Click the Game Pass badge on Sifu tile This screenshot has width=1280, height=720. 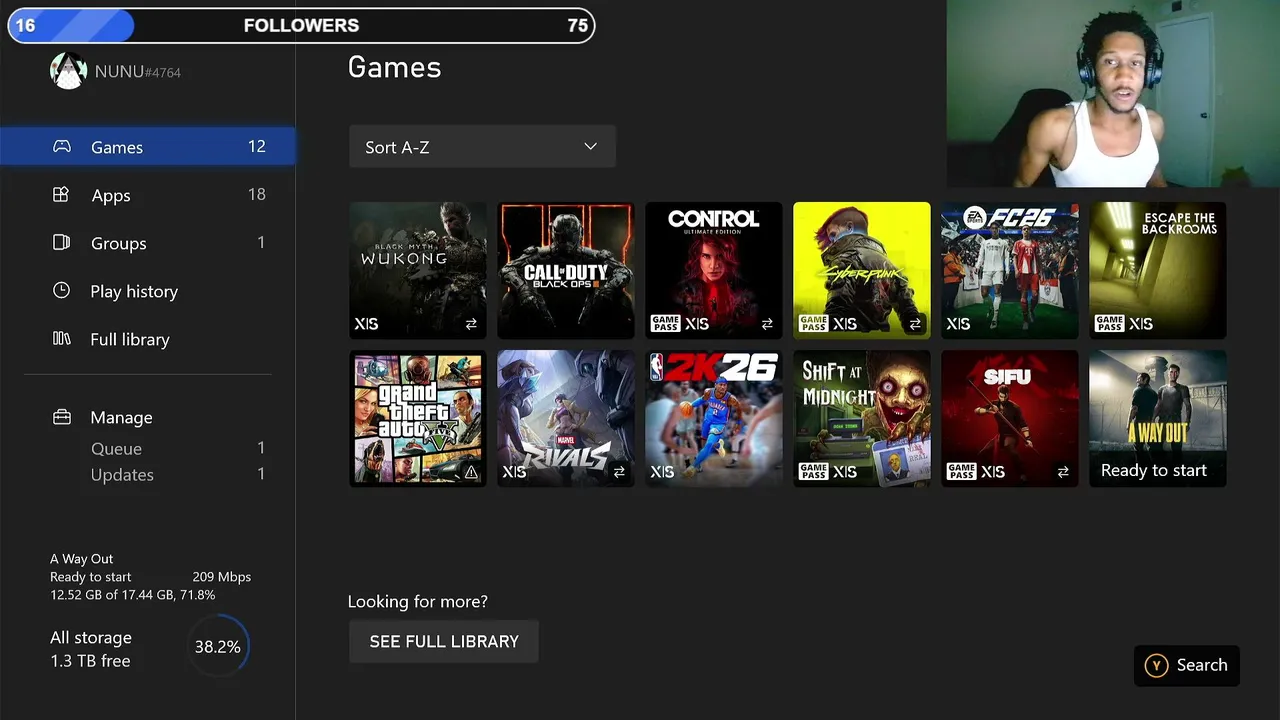coord(961,472)
